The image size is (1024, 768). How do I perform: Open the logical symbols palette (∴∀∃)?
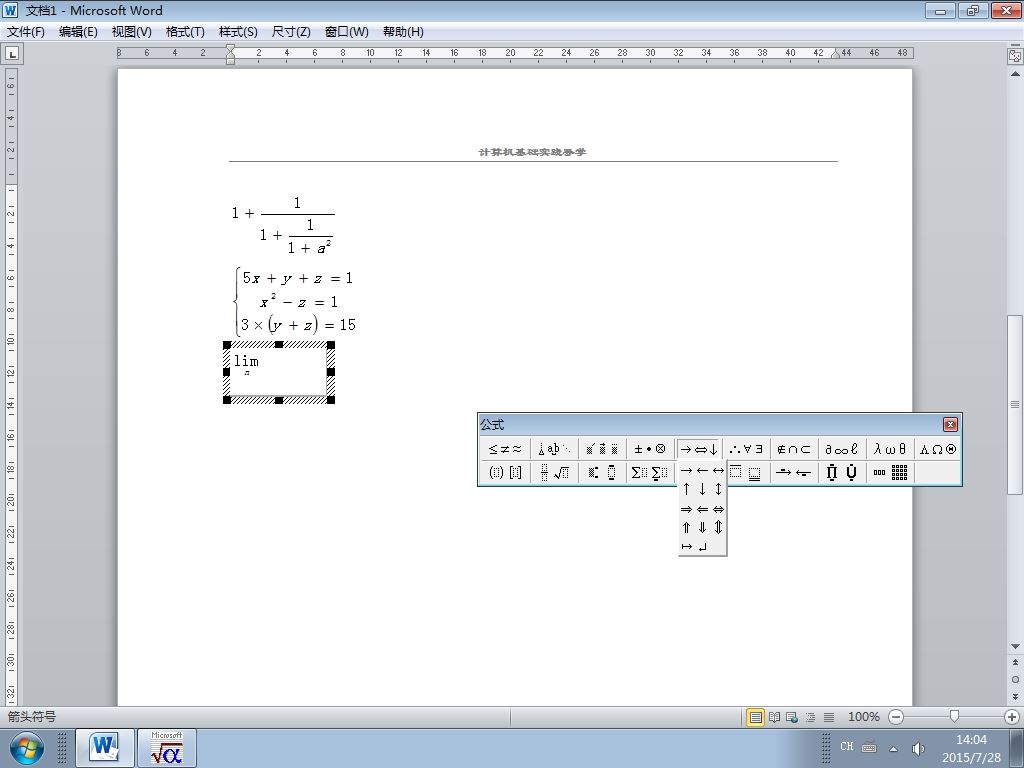tap(746, 449)
